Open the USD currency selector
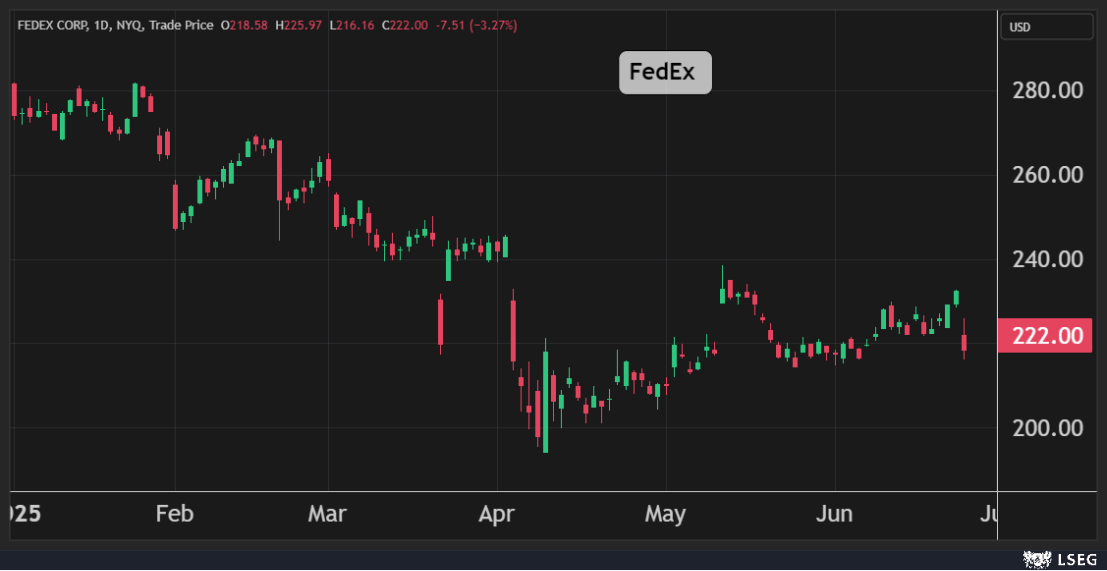This screenshot has width=1107, height=571. pyautogui.click(x=1047, y=27)
